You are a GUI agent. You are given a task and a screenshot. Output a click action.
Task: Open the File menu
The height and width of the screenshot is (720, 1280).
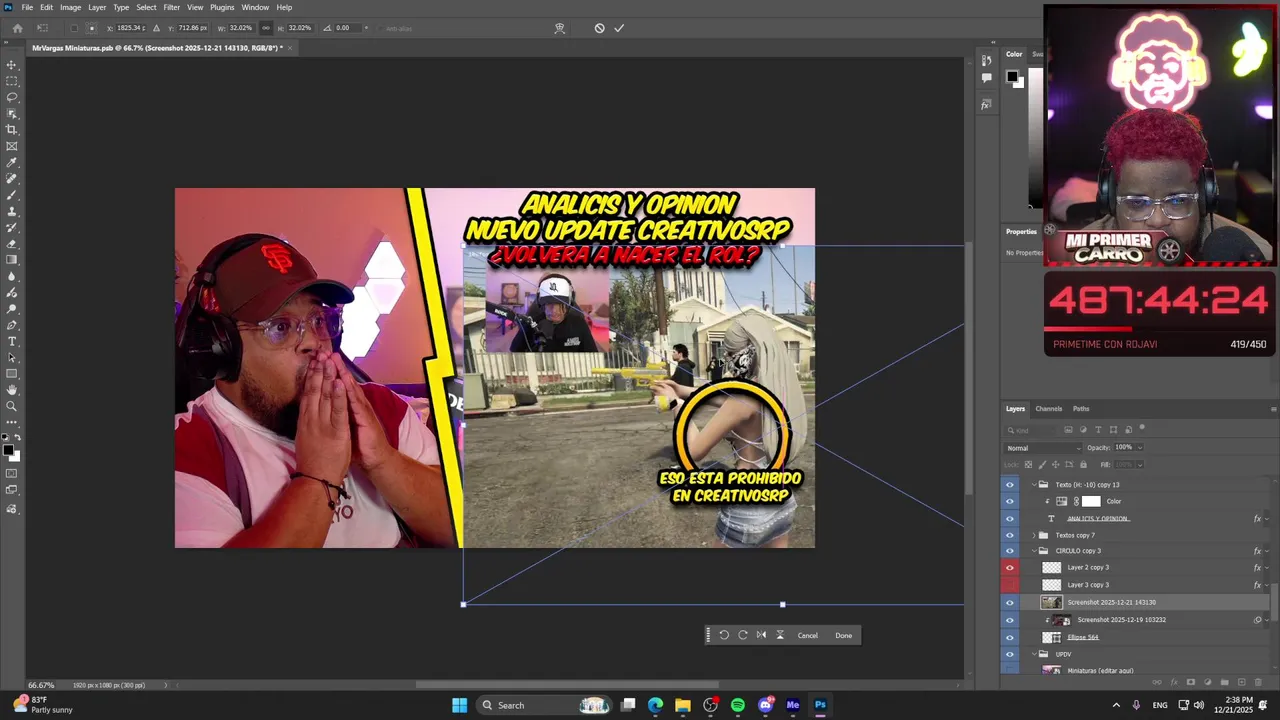pyautogui.click(x=27, y=7)
